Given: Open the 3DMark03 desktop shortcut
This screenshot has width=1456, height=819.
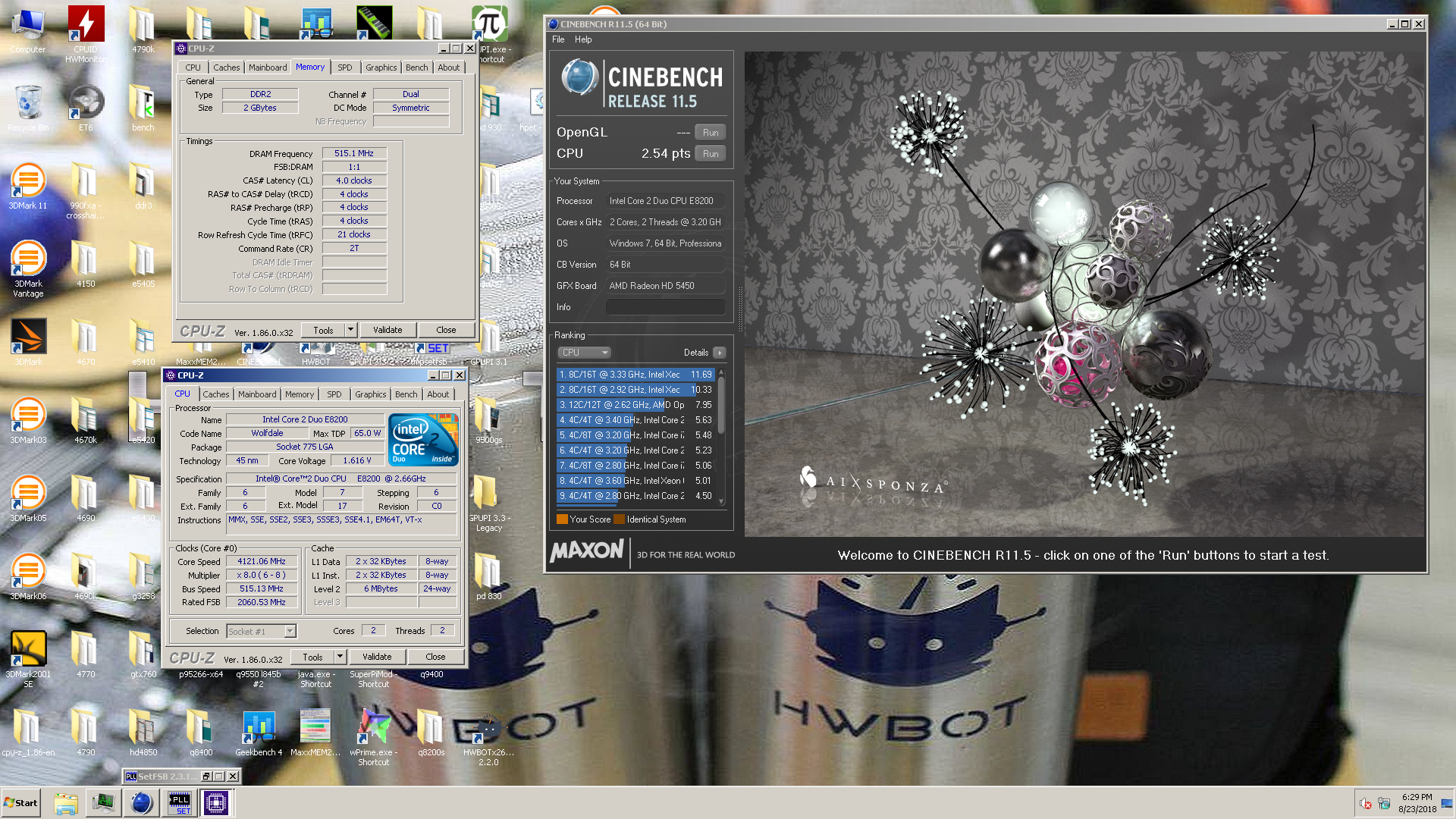Looking at the screenshot, I should (28, 421).
